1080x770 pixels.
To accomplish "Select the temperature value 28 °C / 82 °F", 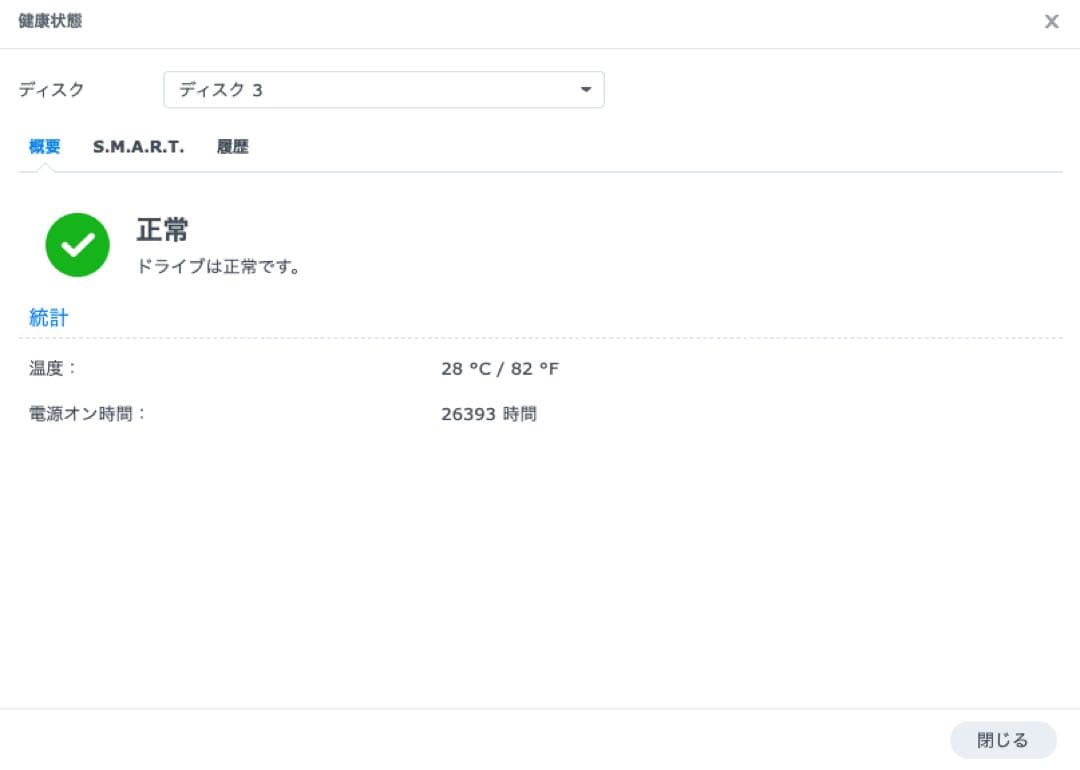I will click(x=500, y=368).
